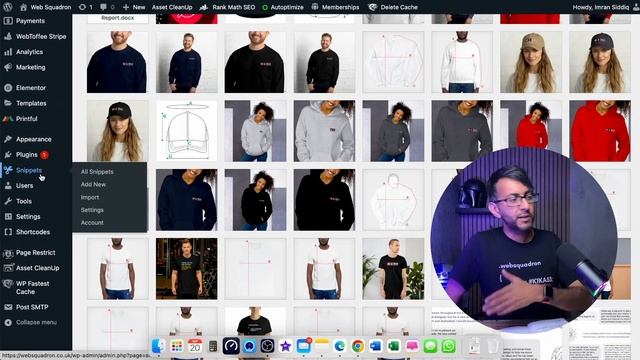Open Howdy, Imran Siddiq account menu
This screenshot has height=360, width=640.
tap(606, 7)
